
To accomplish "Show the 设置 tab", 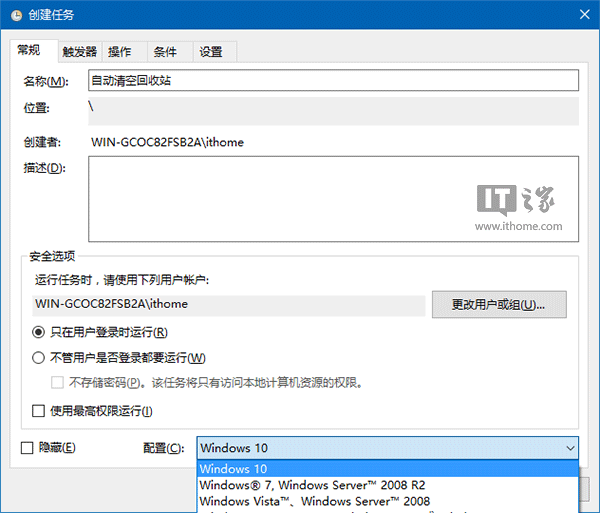I will click(210, 52).
